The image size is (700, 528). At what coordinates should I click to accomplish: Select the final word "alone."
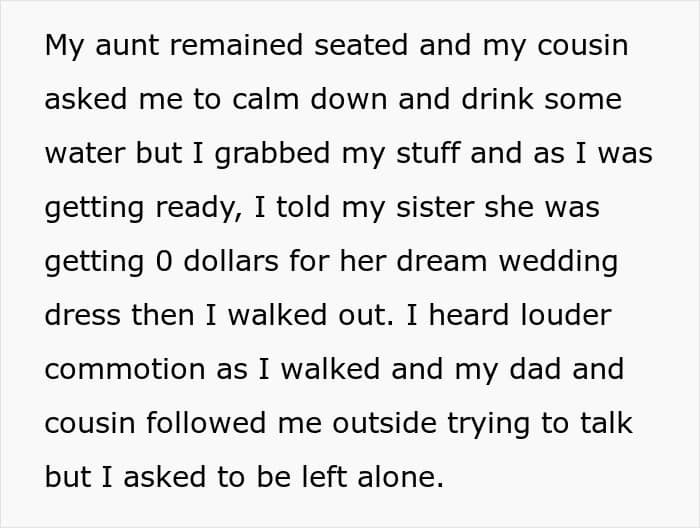400,477
